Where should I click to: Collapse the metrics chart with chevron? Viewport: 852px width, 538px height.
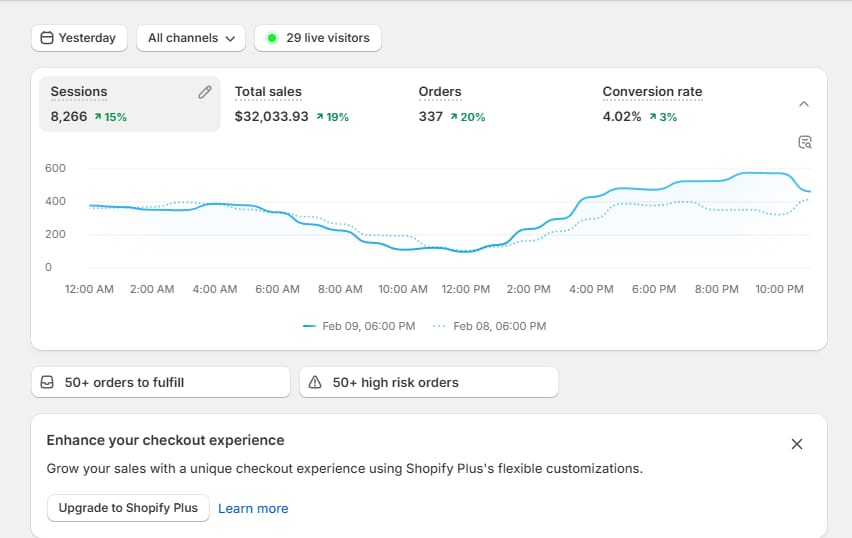(804, 104)
